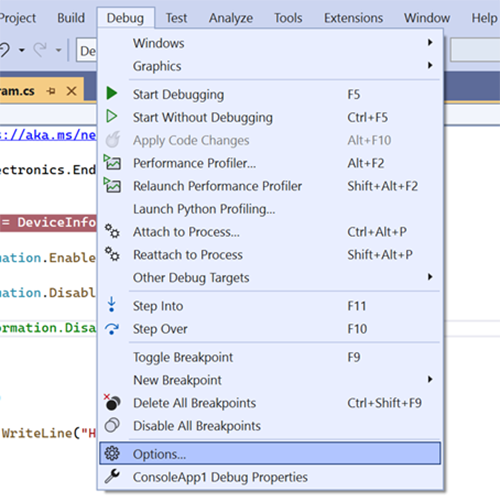The width and height of the screenshot is (500, 502).
Task: Click the WriteLine code line
Action: pyautogui.click(x=49, y=433)
